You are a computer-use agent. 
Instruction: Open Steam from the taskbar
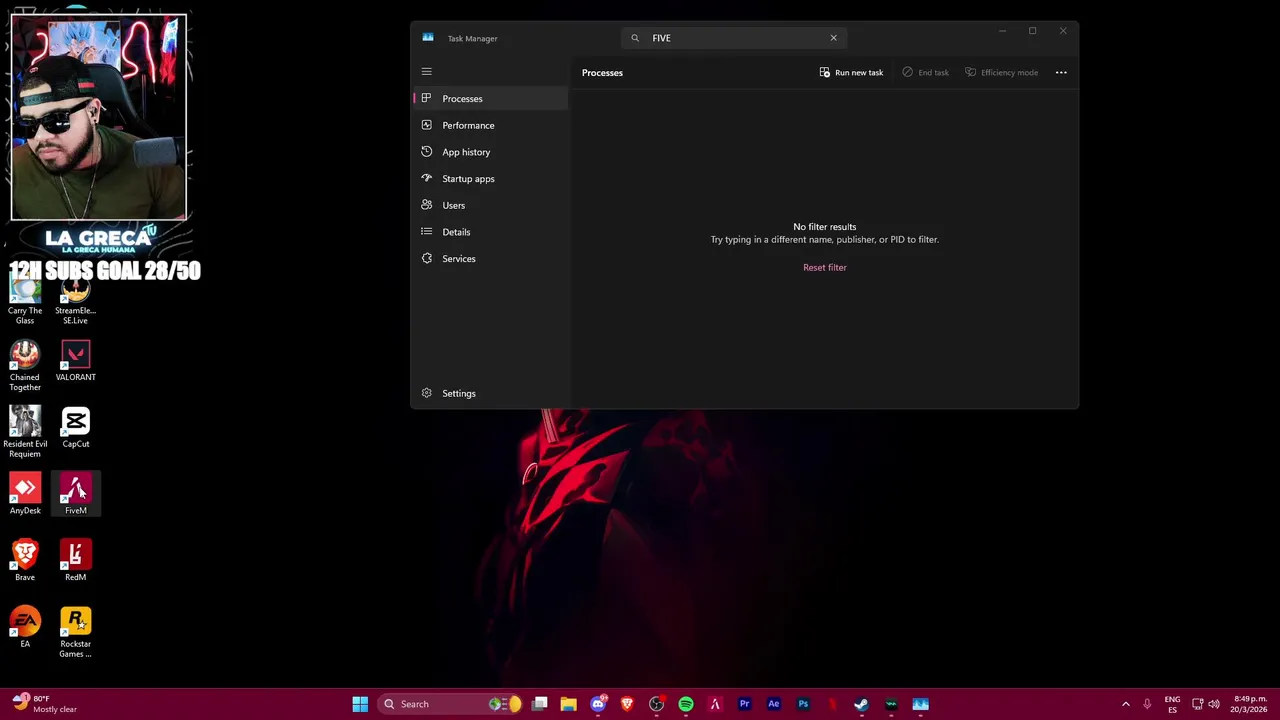coord(861,704)
